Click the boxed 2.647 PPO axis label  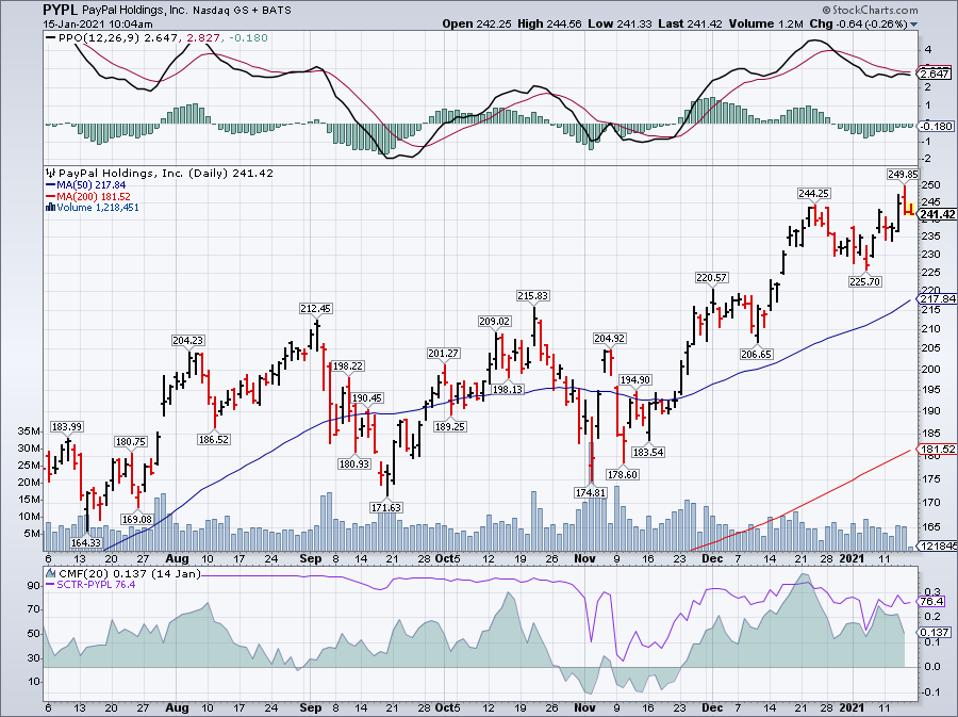[935, 74]
